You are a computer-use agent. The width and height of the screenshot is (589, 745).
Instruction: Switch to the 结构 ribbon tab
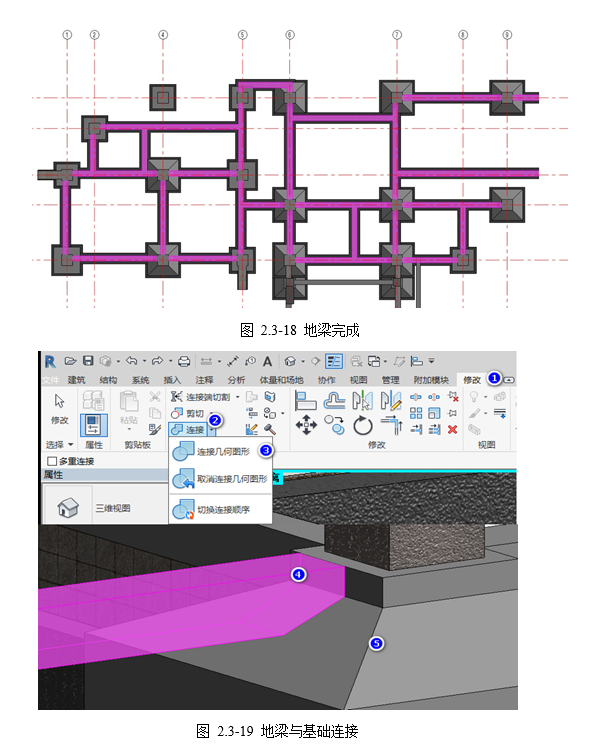point(108,380)
